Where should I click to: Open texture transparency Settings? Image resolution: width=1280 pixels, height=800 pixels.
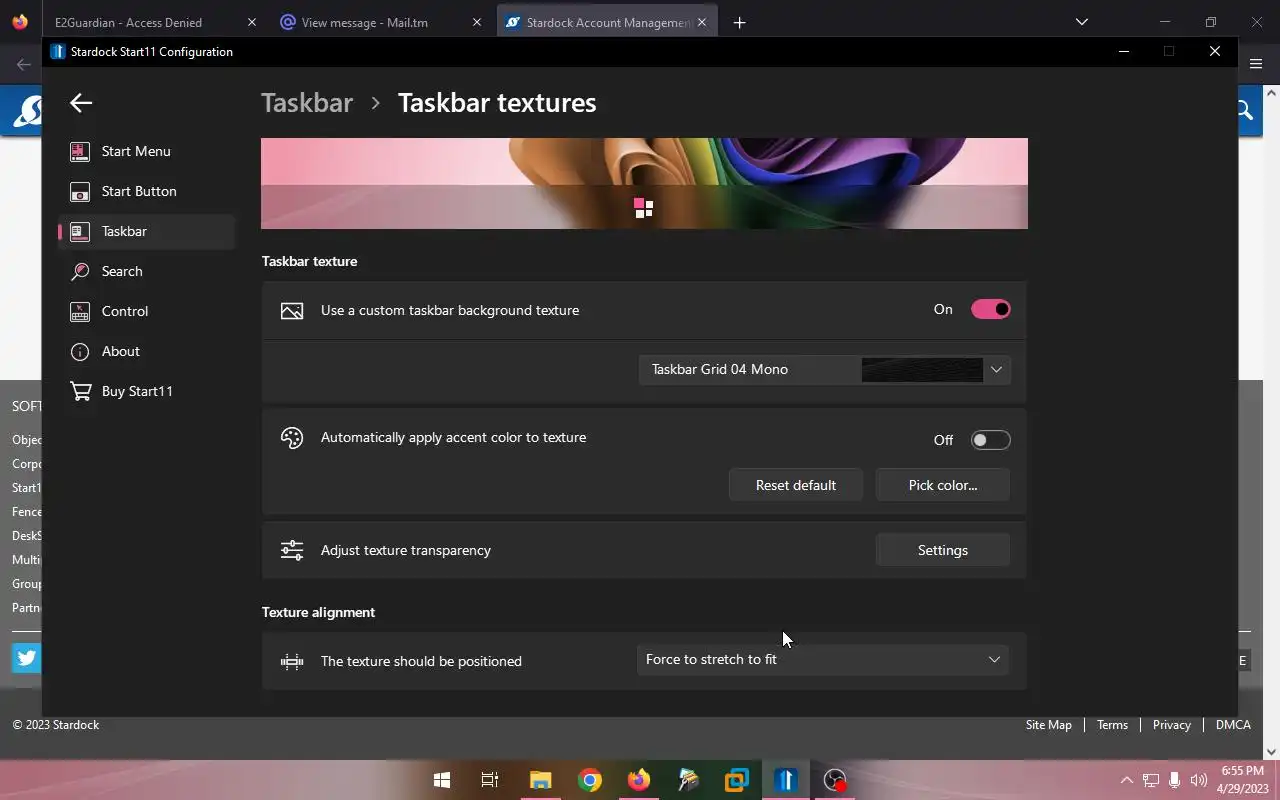[943, 550]
